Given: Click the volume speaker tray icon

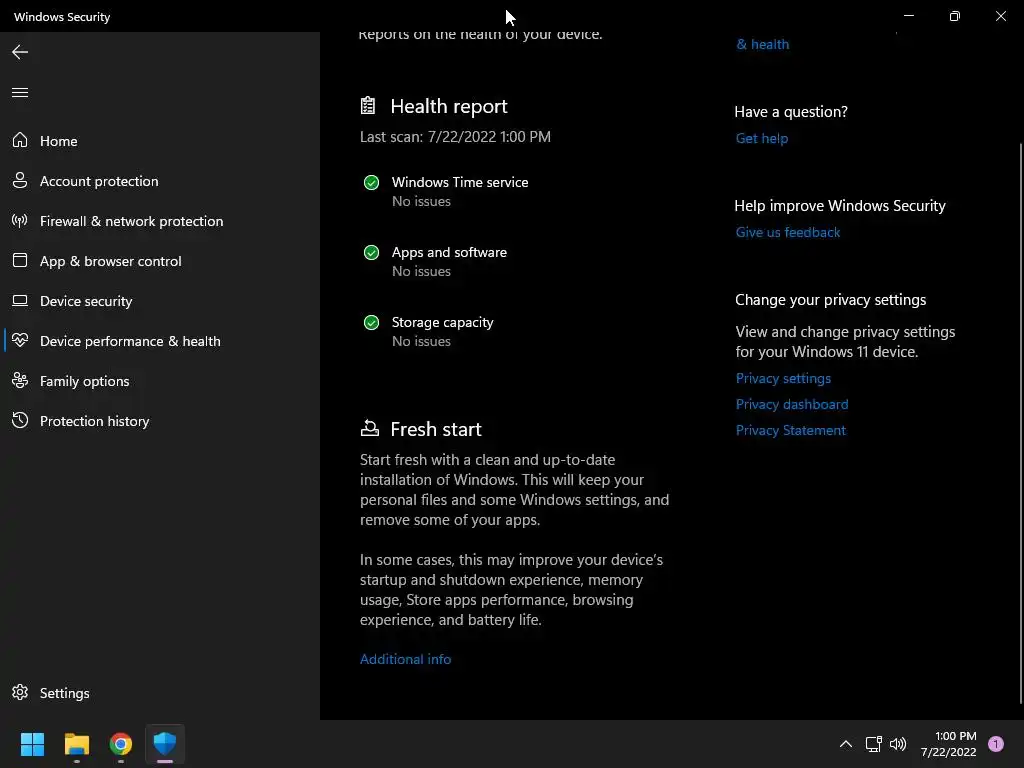Looking at the screenshot, I should (898, 743).
